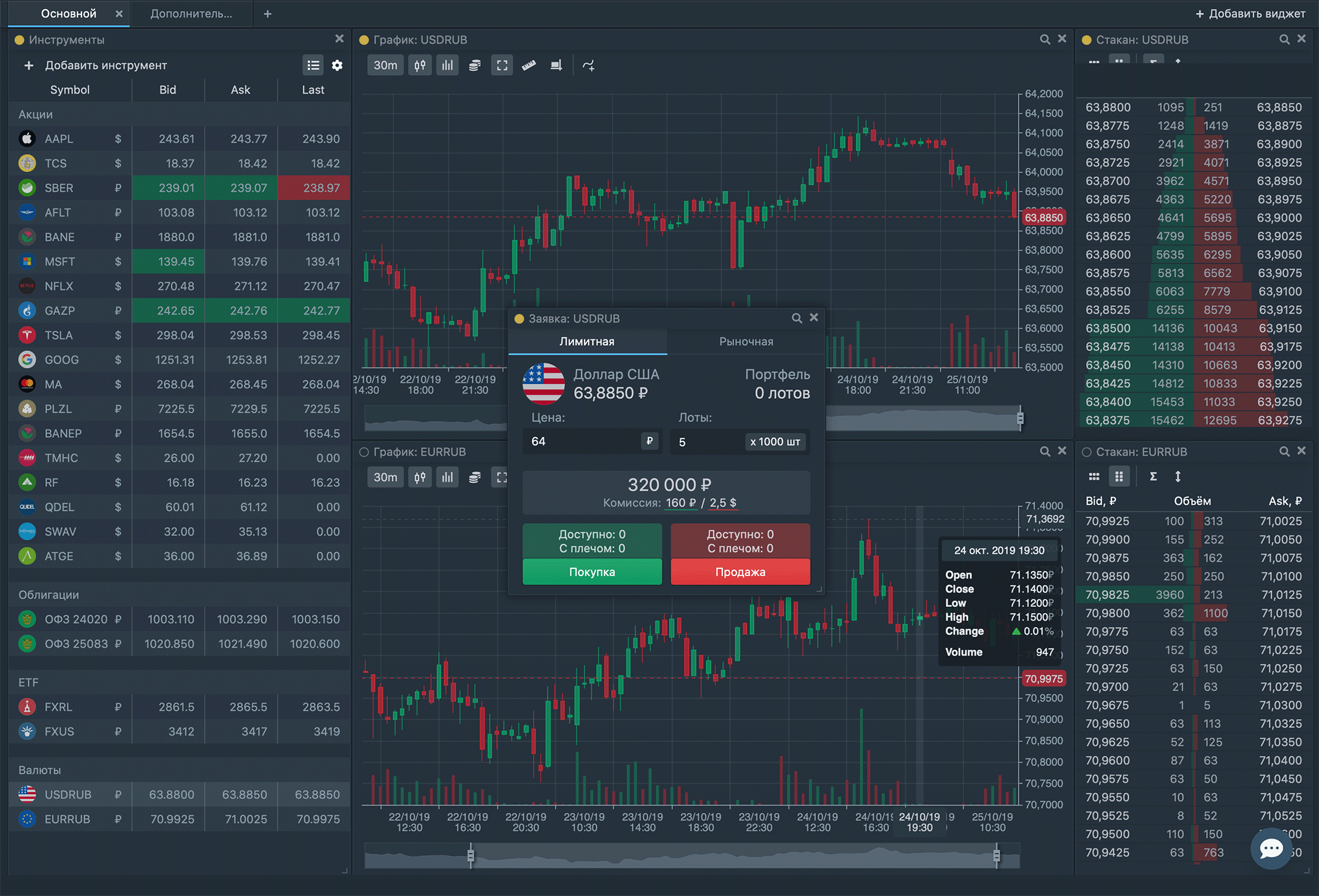Toggle fullscreen mode for USDRUB chart
The width and height of the screenshot is (1319, 896).
502,65
